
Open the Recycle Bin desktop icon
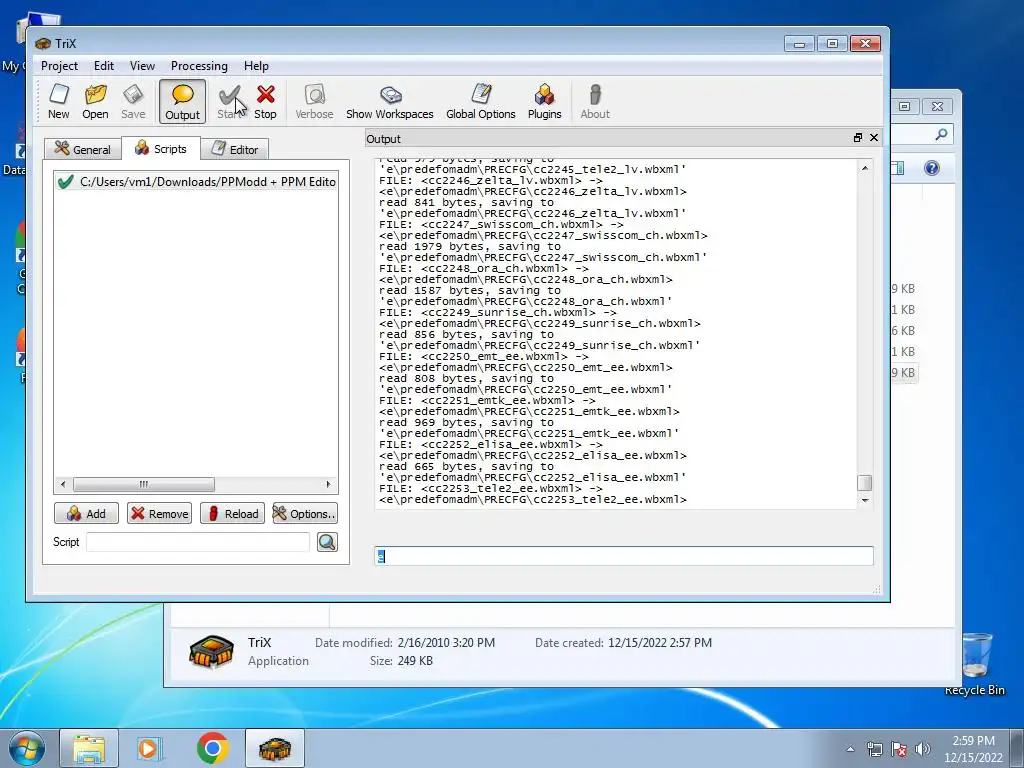pyautogui.click(x=975, y=664)
